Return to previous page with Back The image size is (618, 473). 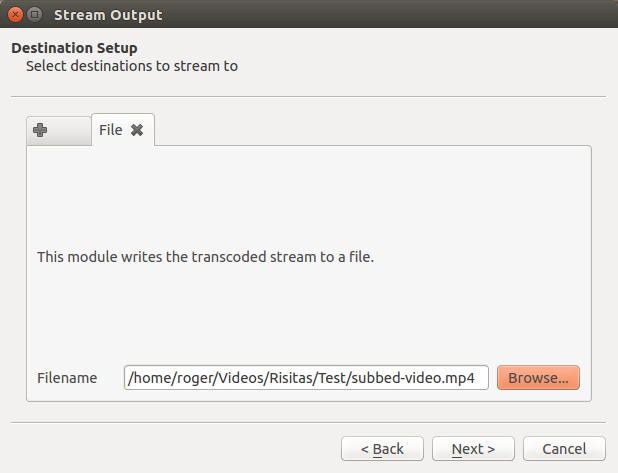click(x=382, y=449)
